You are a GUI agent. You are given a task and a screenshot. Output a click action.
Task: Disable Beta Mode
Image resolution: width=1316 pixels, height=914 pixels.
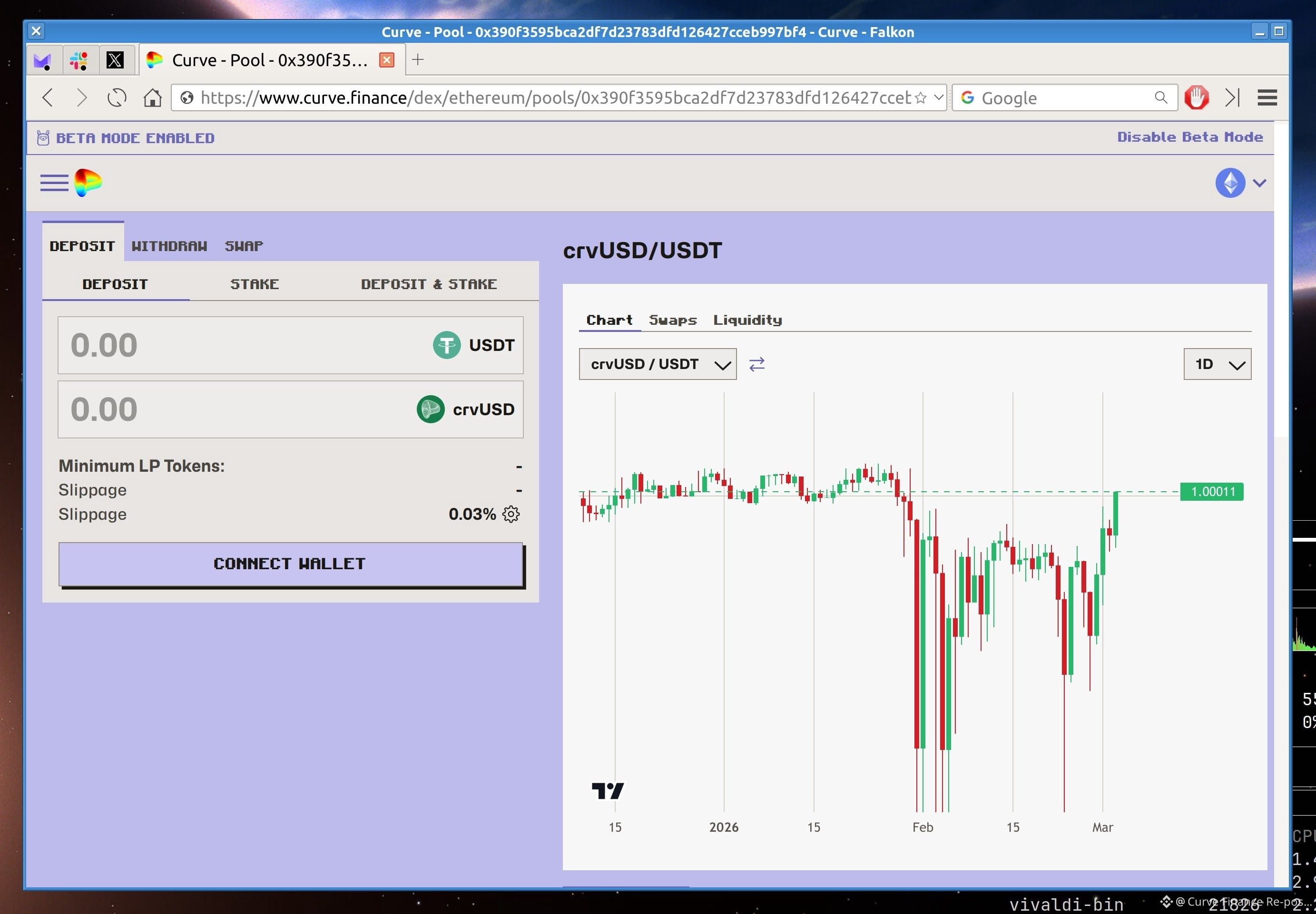coord(1189,137)
